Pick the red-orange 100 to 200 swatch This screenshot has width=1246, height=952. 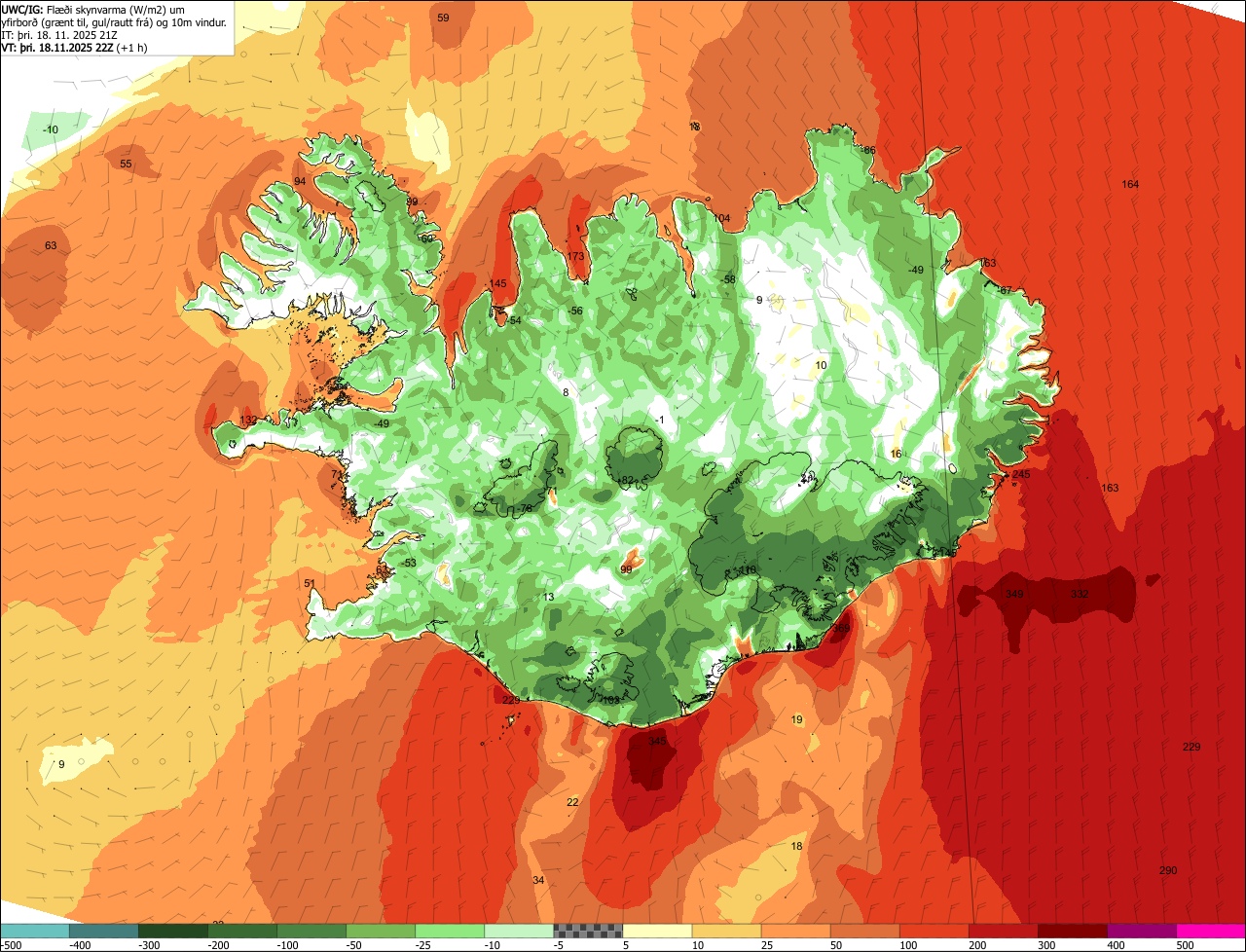pyautogui.click(x=933, y=931)
